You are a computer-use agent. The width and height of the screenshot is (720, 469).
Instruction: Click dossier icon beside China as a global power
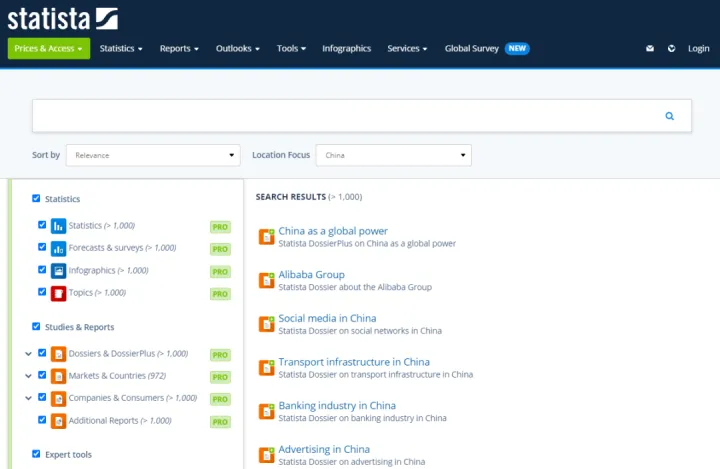(266, 237)
